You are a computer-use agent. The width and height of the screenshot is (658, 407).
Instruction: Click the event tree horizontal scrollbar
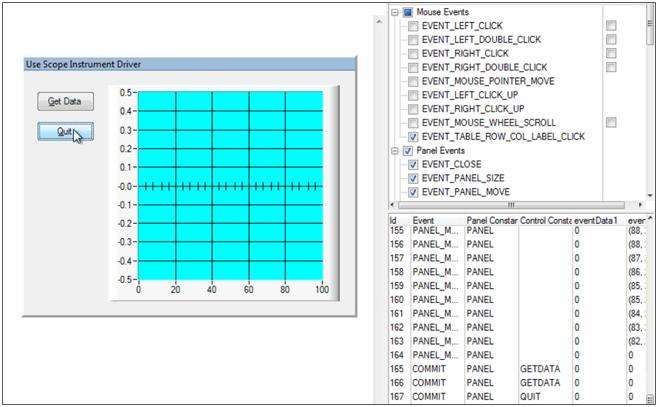click(510, 204)
